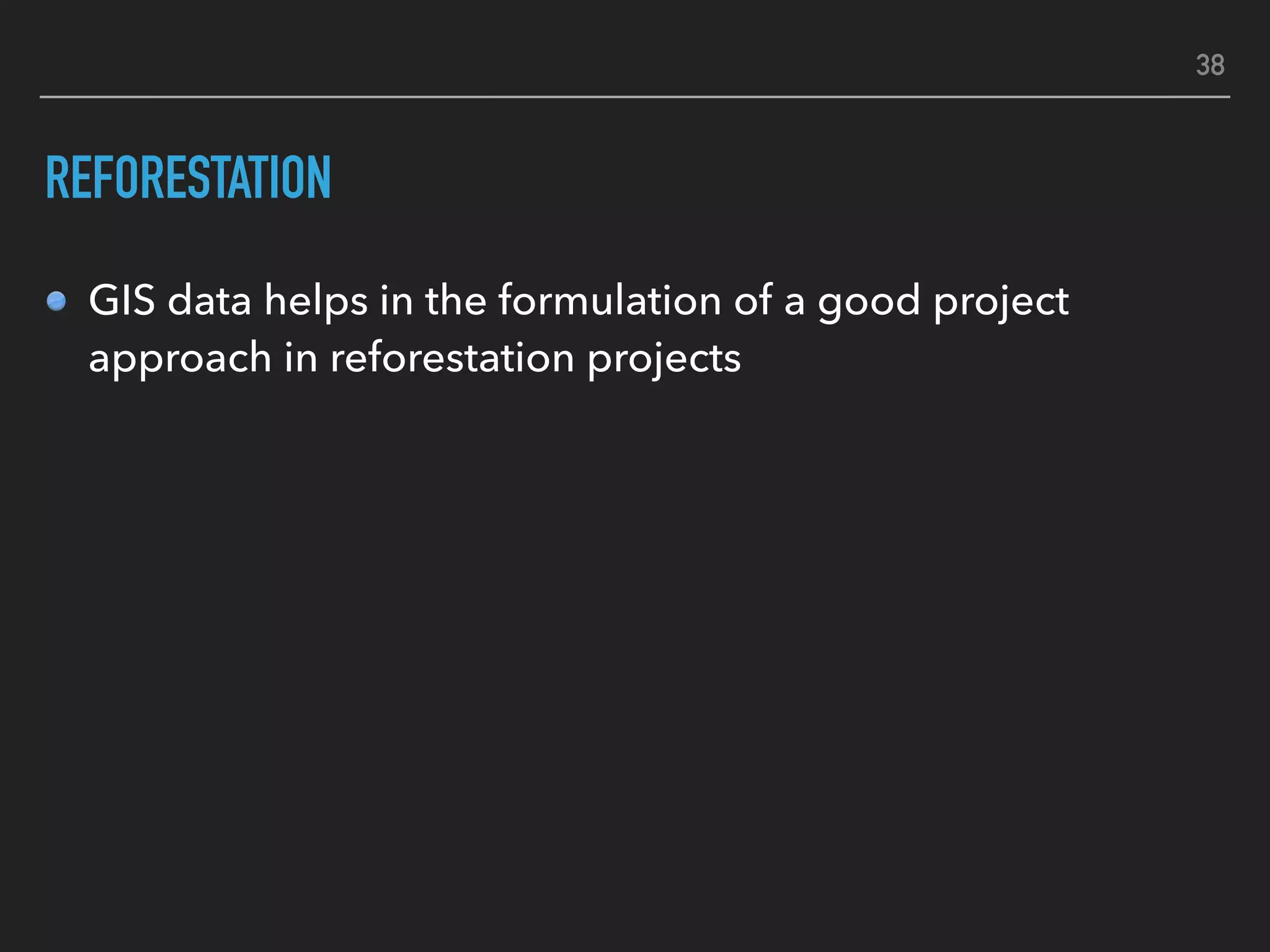Screen dimensions: 1270x952
Task: Click the word 'GIS' in the bullet
Action: tap(122, 301)
